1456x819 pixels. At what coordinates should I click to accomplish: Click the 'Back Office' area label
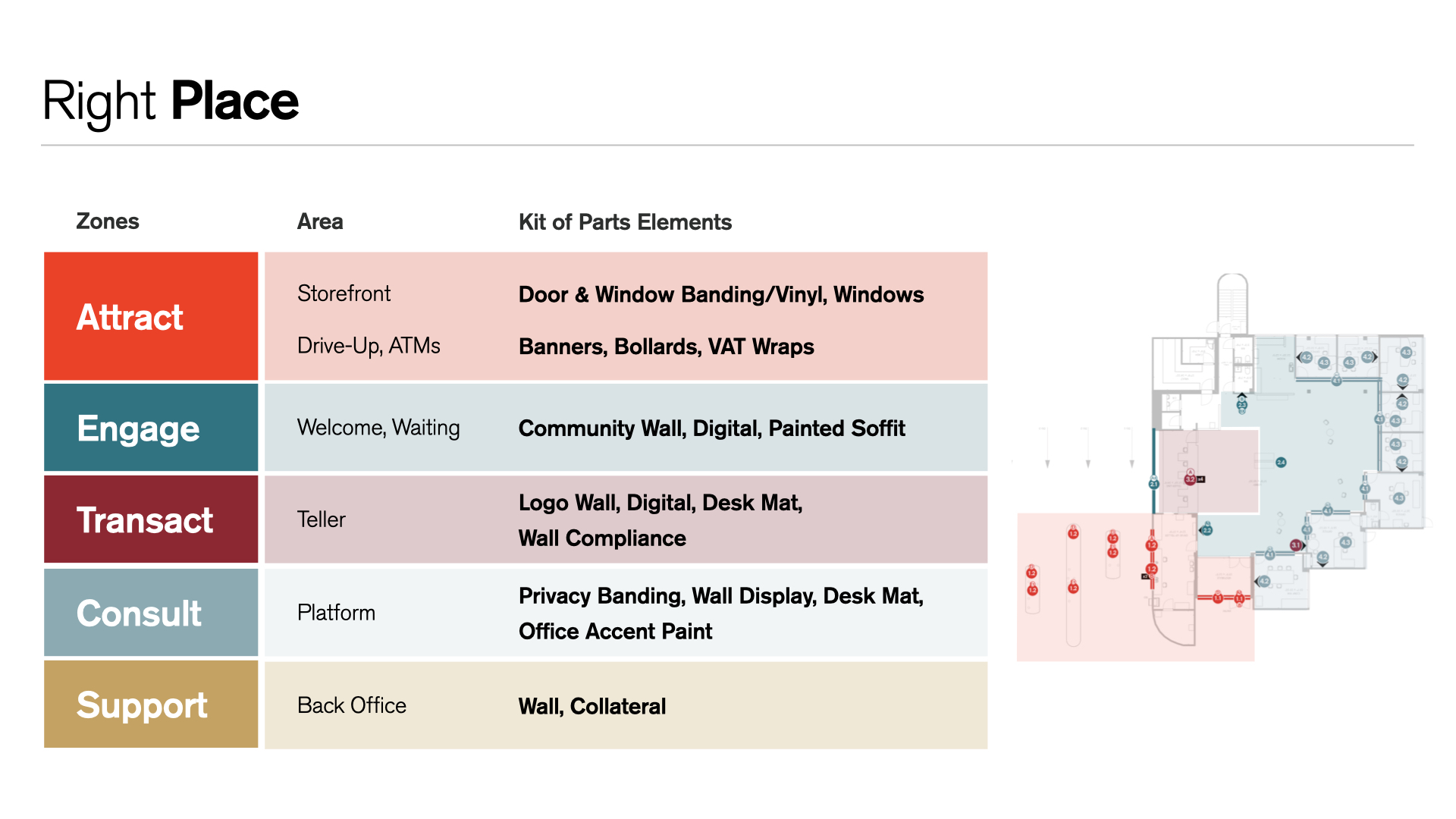point(352,705)
